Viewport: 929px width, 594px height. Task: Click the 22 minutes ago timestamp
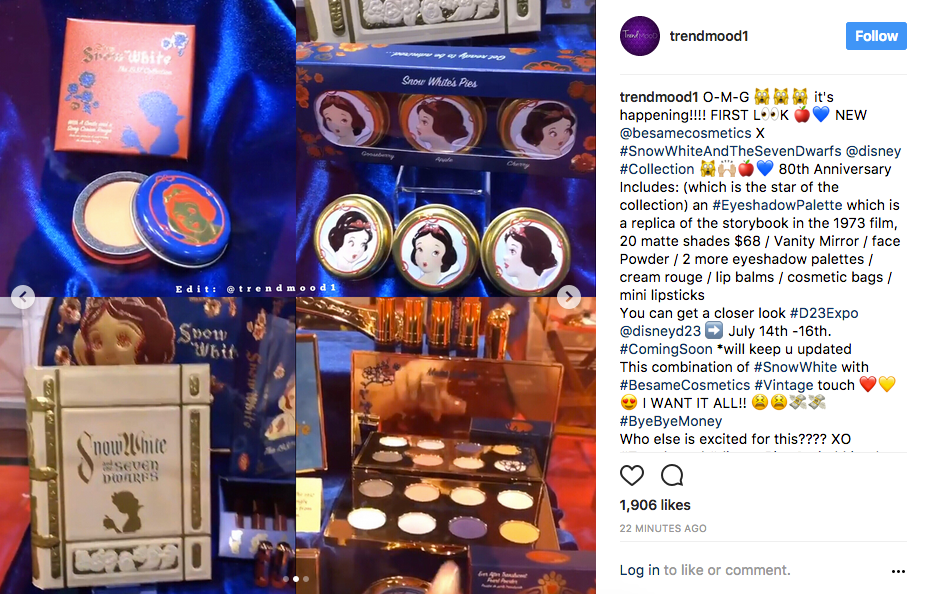coord(663,528)
